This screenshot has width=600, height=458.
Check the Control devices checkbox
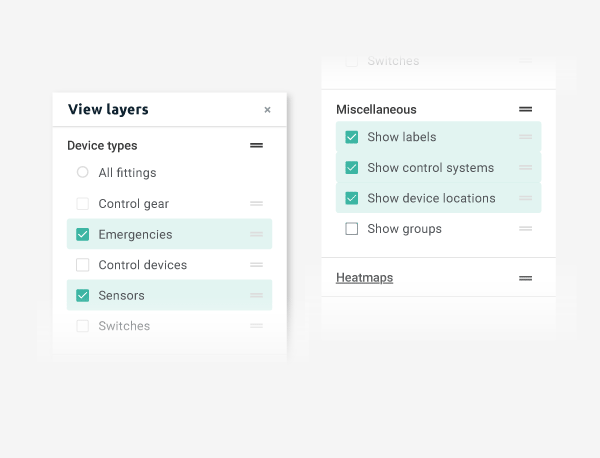coord(82,265)
